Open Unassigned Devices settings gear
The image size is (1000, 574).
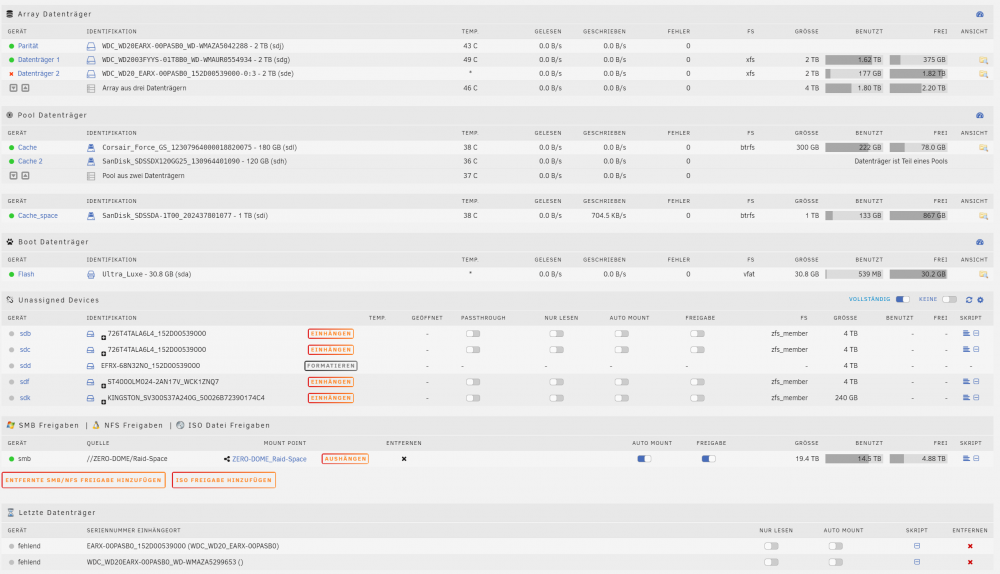point(980,300)
